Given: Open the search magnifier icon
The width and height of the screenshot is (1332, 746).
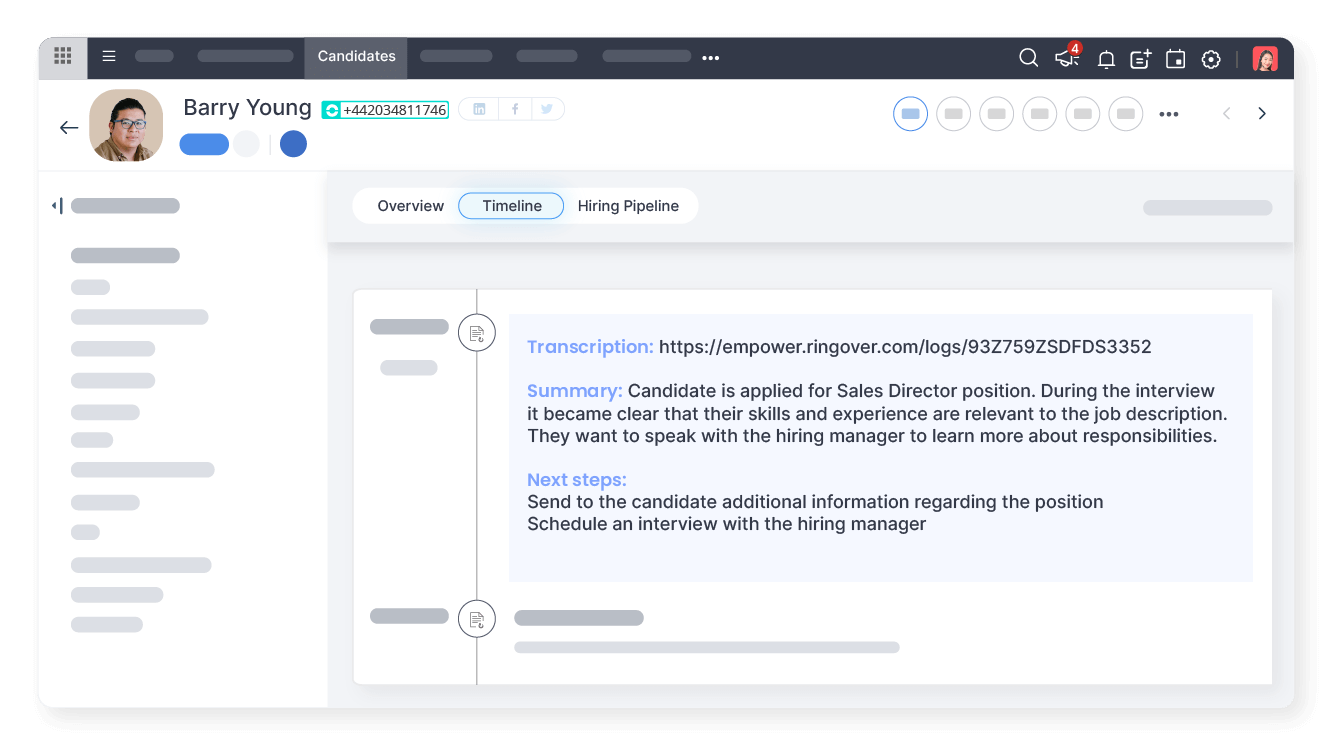Looking at the screenshot, I should (1028, 58).
